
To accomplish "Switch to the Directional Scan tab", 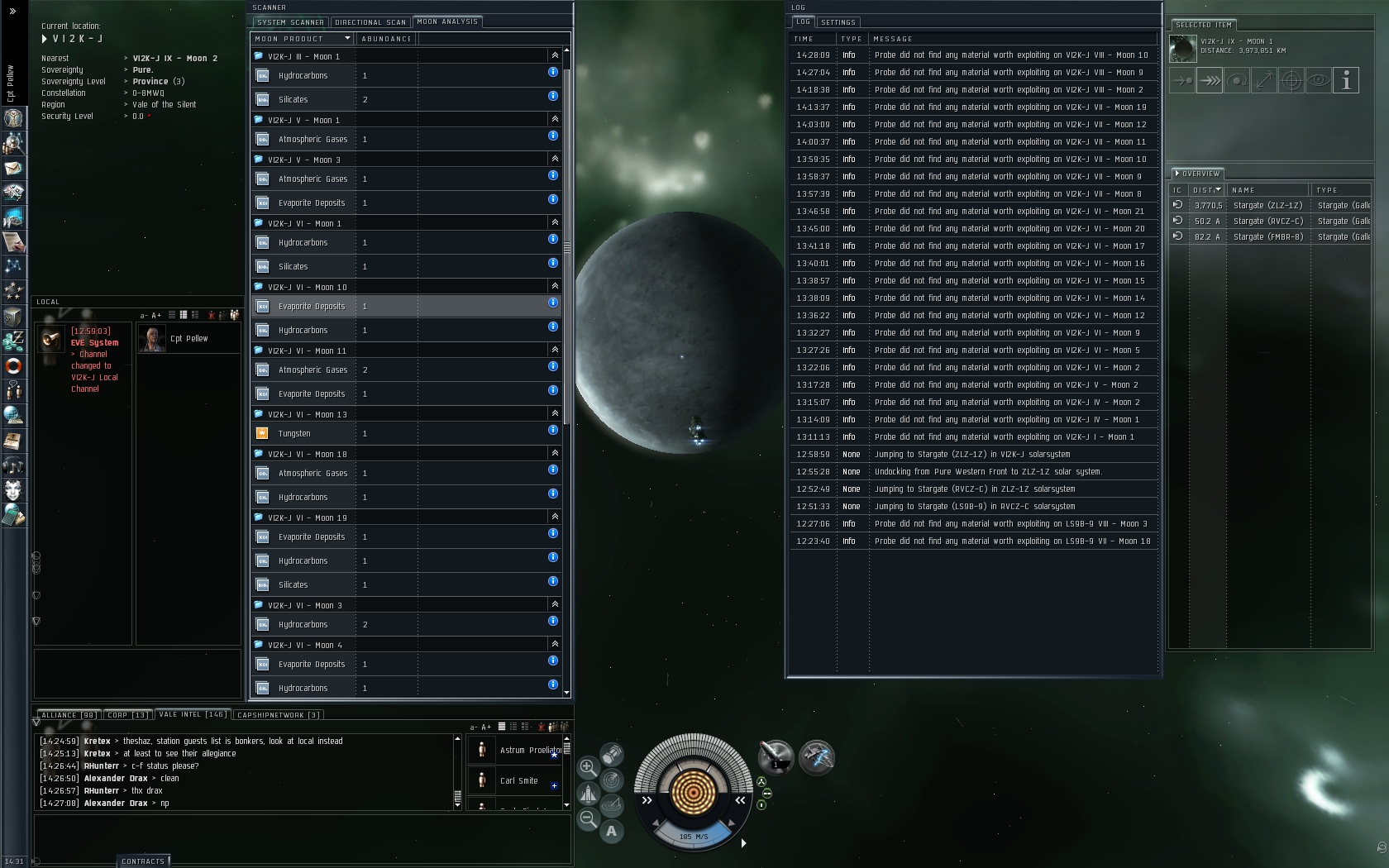I will coord(370,22).
